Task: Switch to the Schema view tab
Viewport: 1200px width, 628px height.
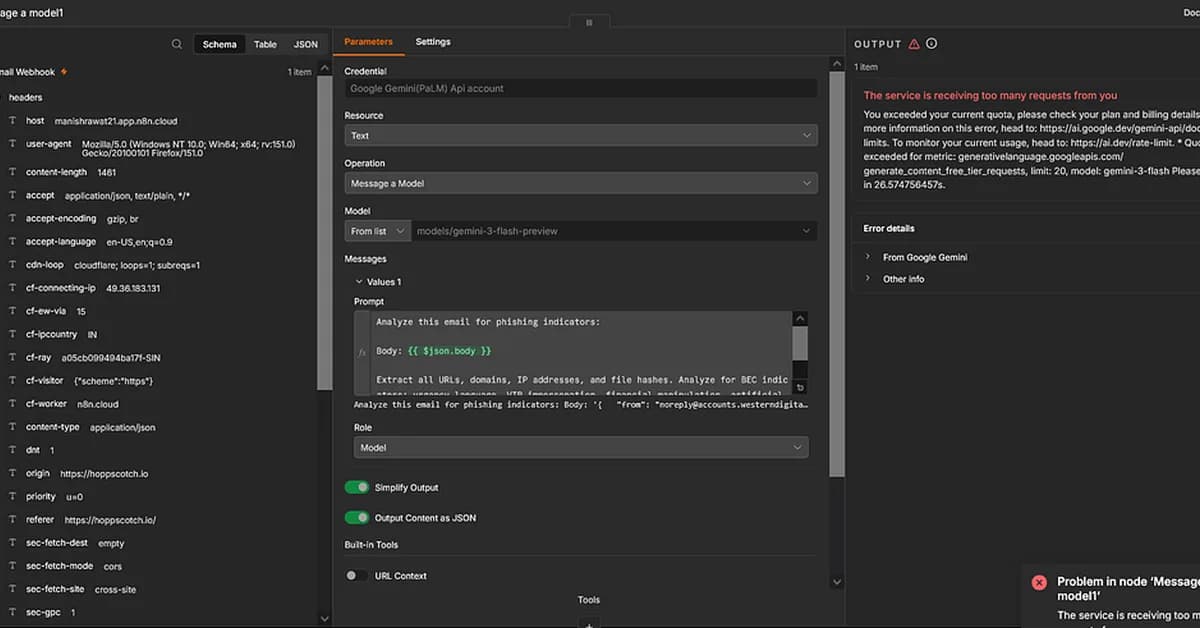Action: pyautogui.click(x=219, y=44)
